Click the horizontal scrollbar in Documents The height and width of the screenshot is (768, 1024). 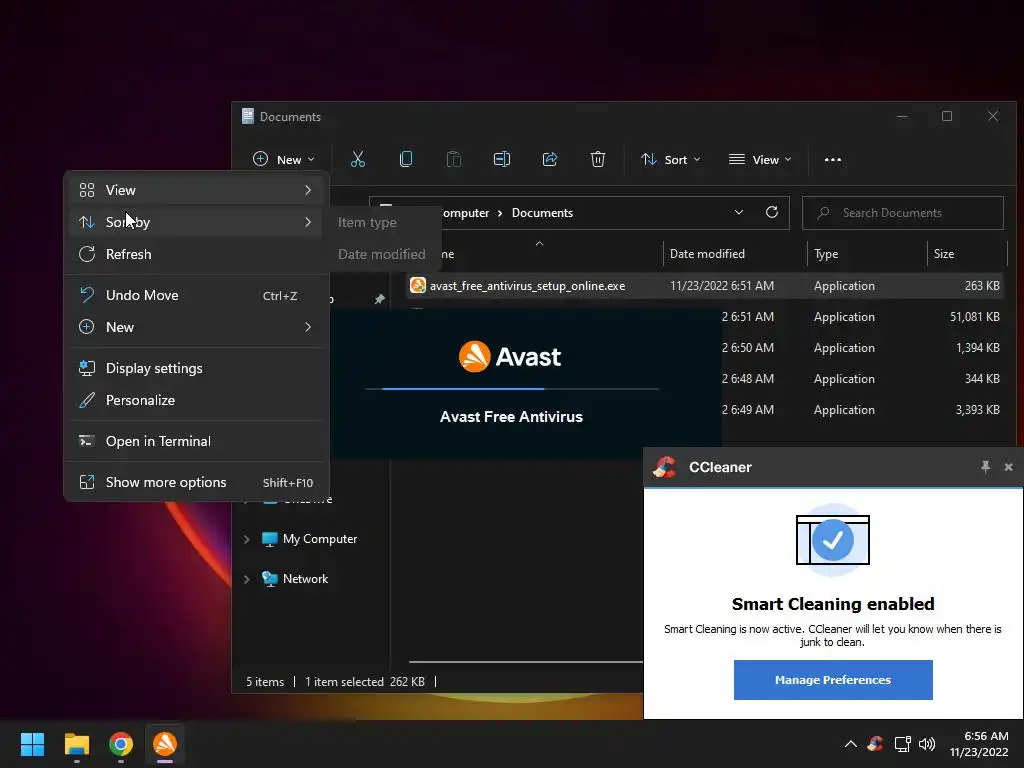526,662
